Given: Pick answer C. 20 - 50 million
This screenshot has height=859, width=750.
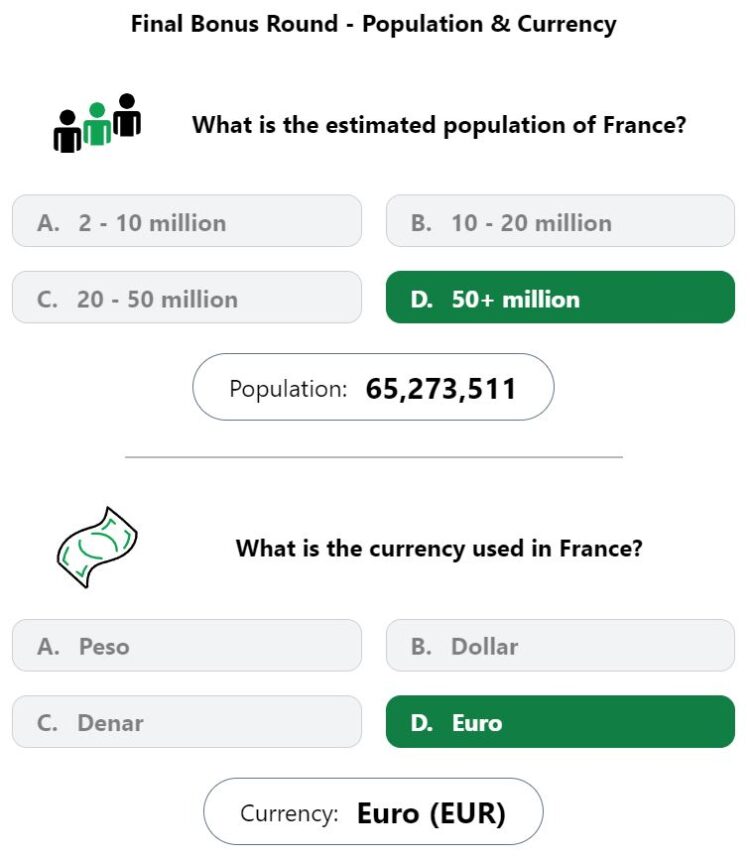Looking at the screenshot, I should (187, 298).
